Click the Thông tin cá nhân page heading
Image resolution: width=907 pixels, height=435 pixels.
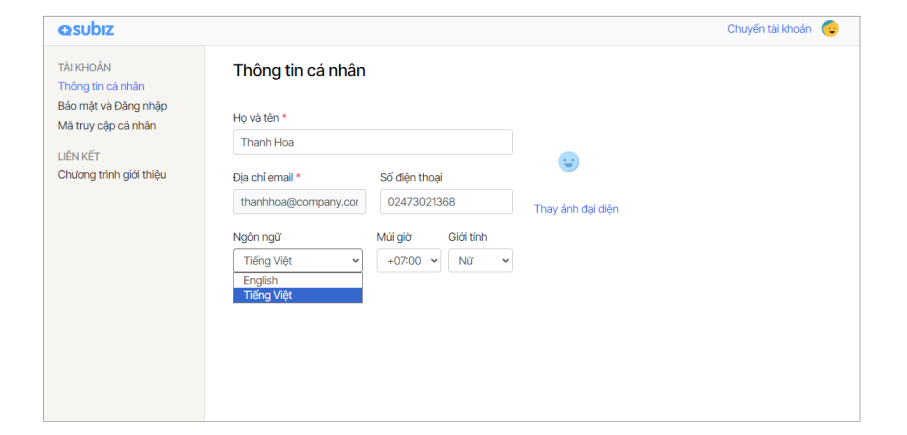point(299,71)
